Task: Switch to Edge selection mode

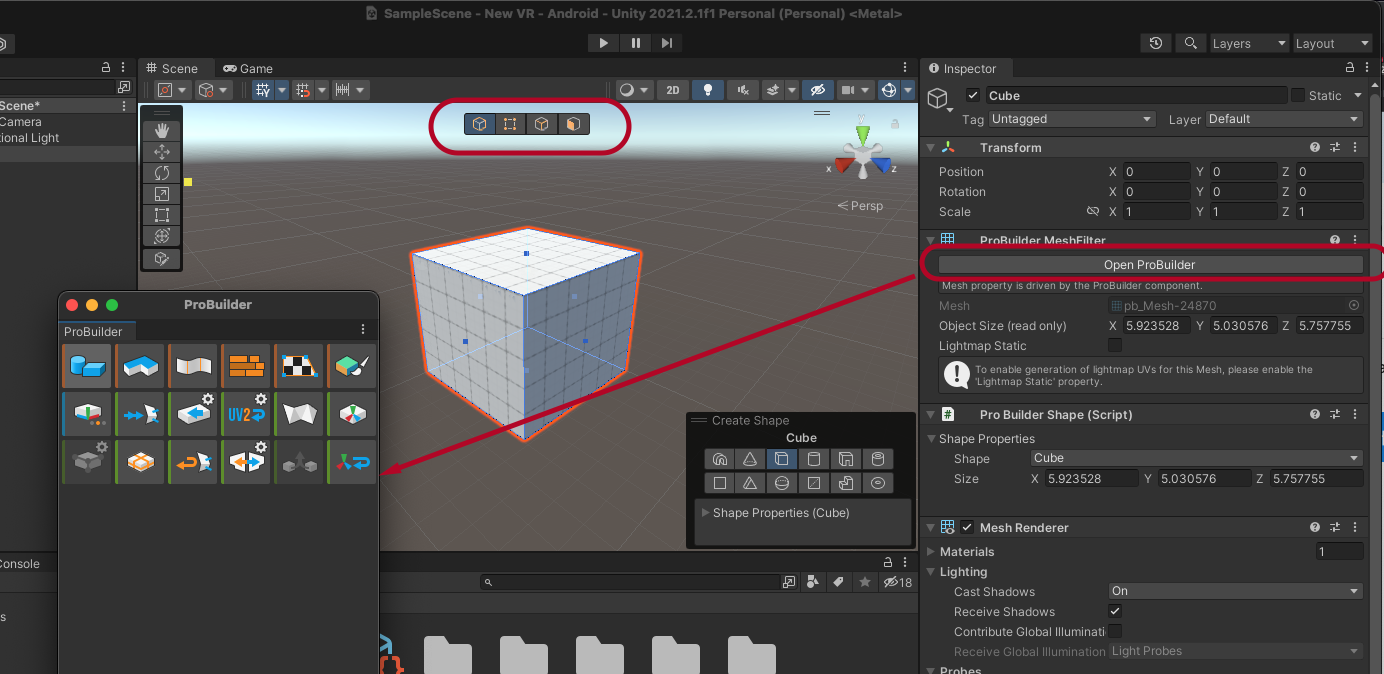Action: [x=542, y=124]
